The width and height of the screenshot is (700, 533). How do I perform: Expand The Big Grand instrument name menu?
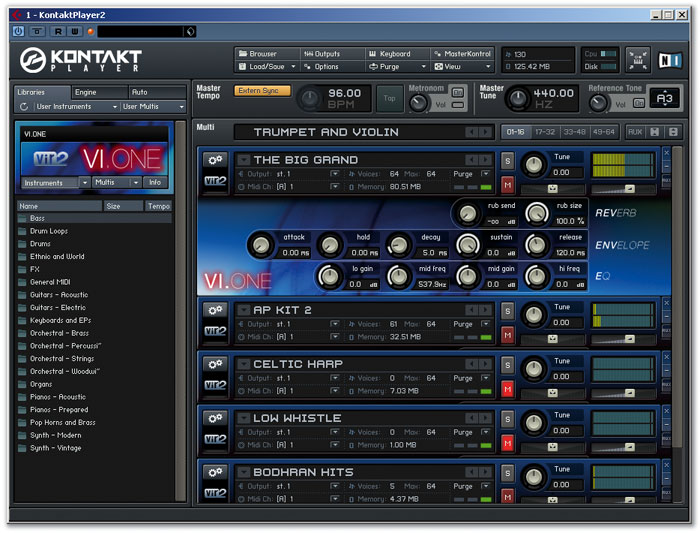(x=243, y=160)
